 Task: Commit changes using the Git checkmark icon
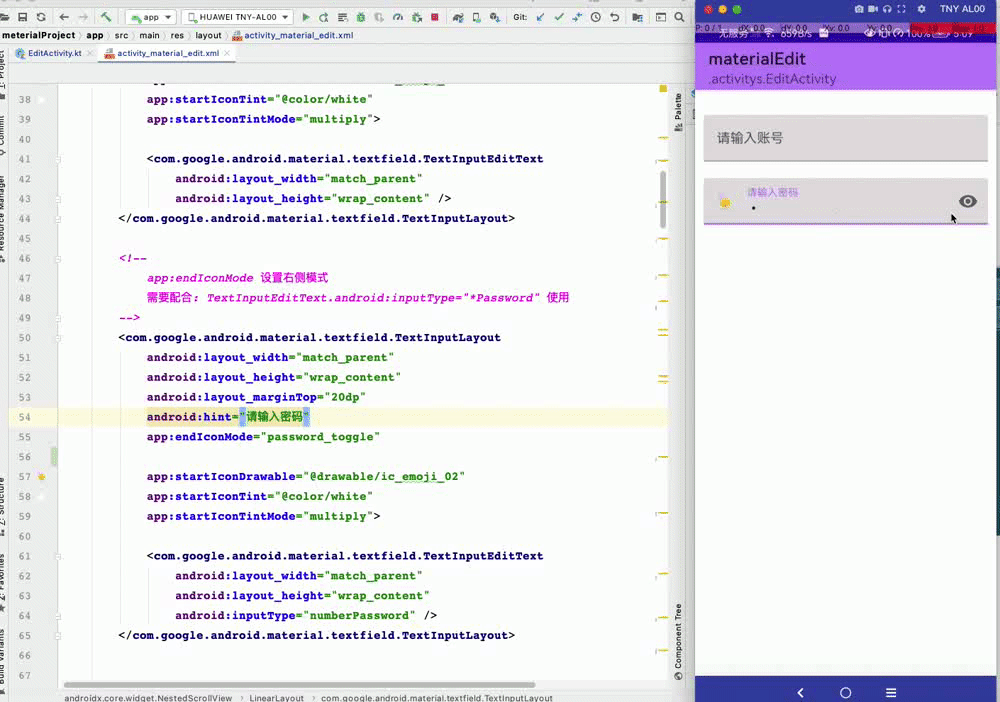point(558,16)
